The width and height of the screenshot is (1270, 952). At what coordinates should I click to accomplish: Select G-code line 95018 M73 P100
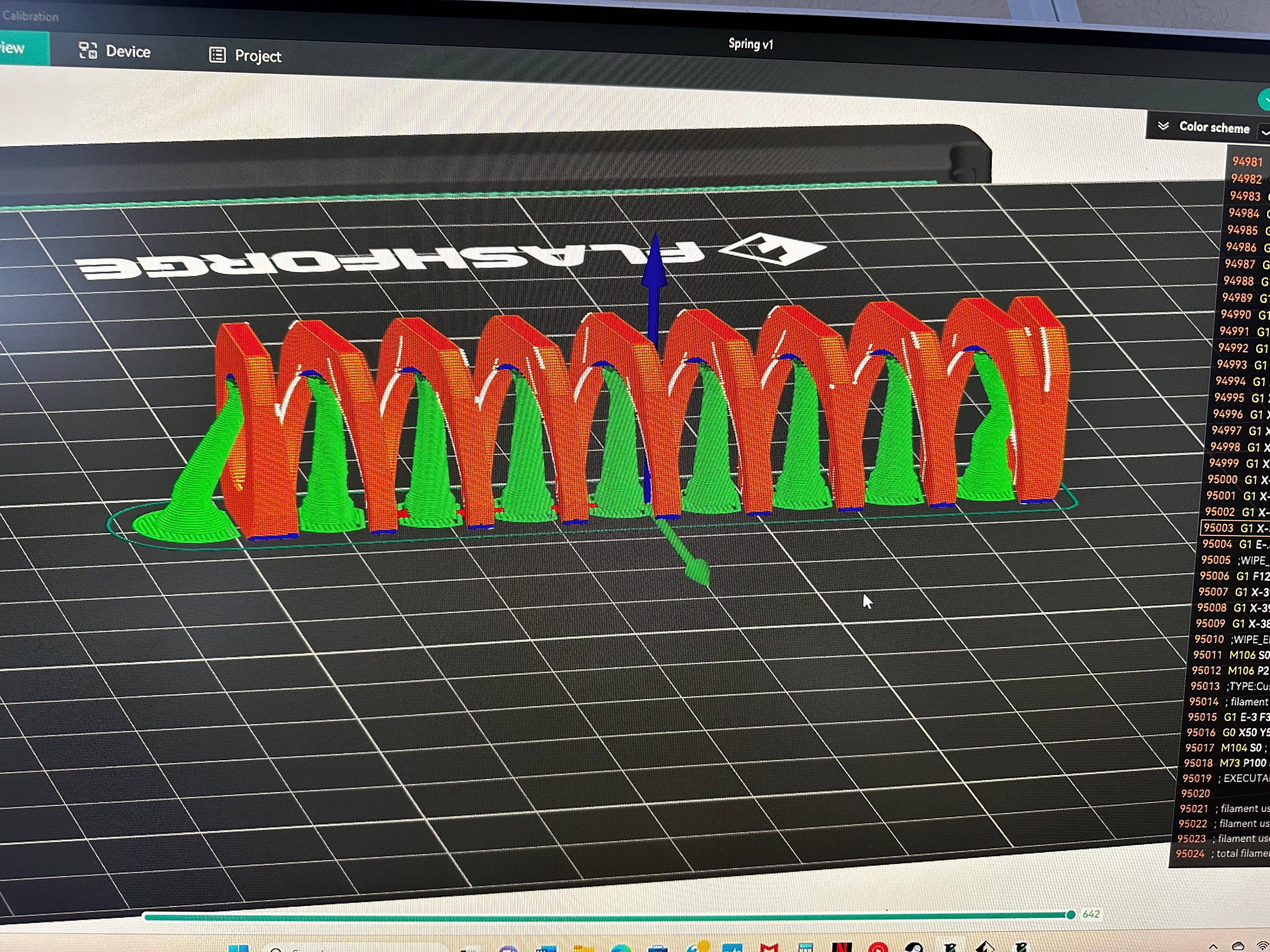tap(1227, 763)
